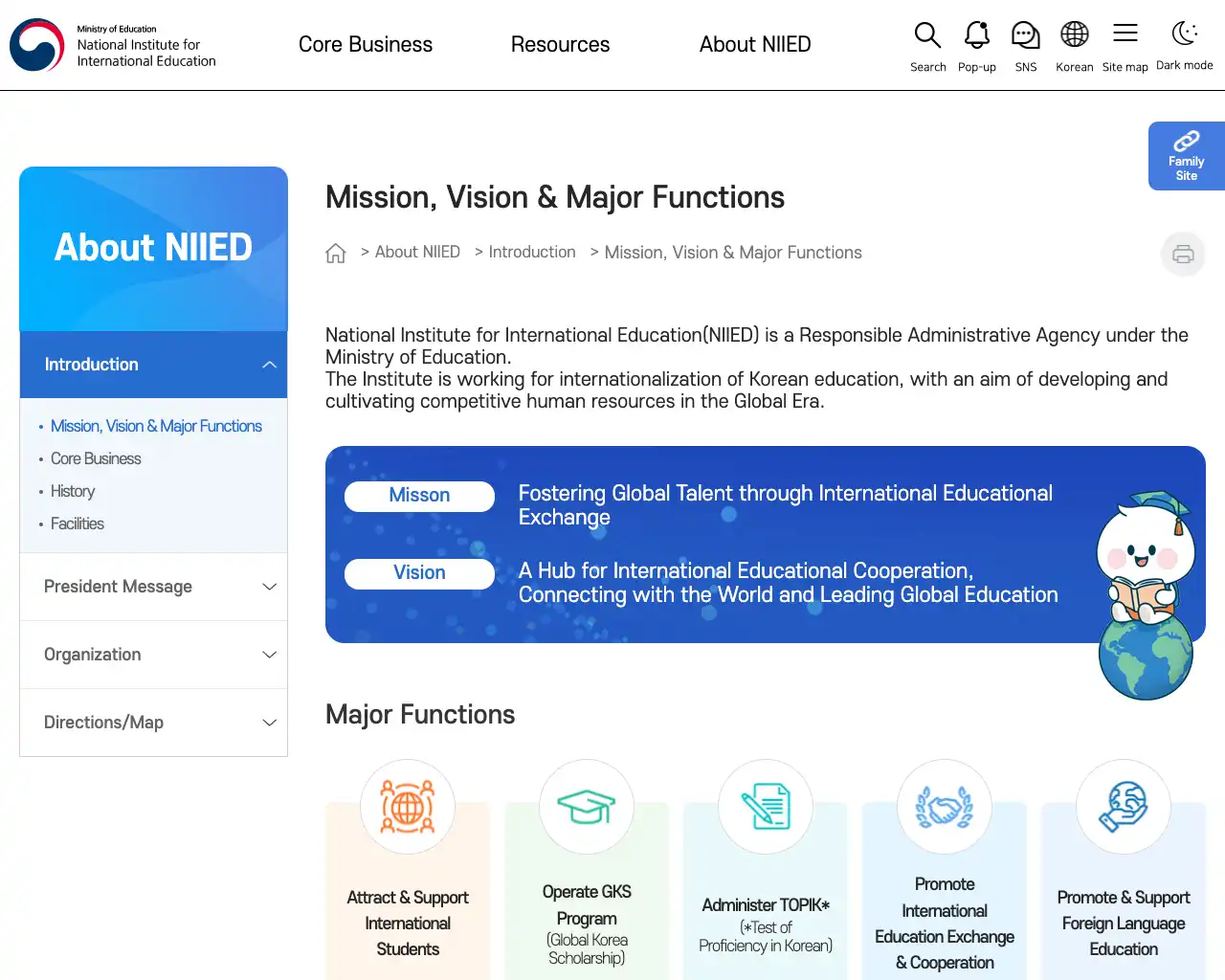Click the Mission, Vision & Major Functions breadcrumb

(x=733, y=253)
